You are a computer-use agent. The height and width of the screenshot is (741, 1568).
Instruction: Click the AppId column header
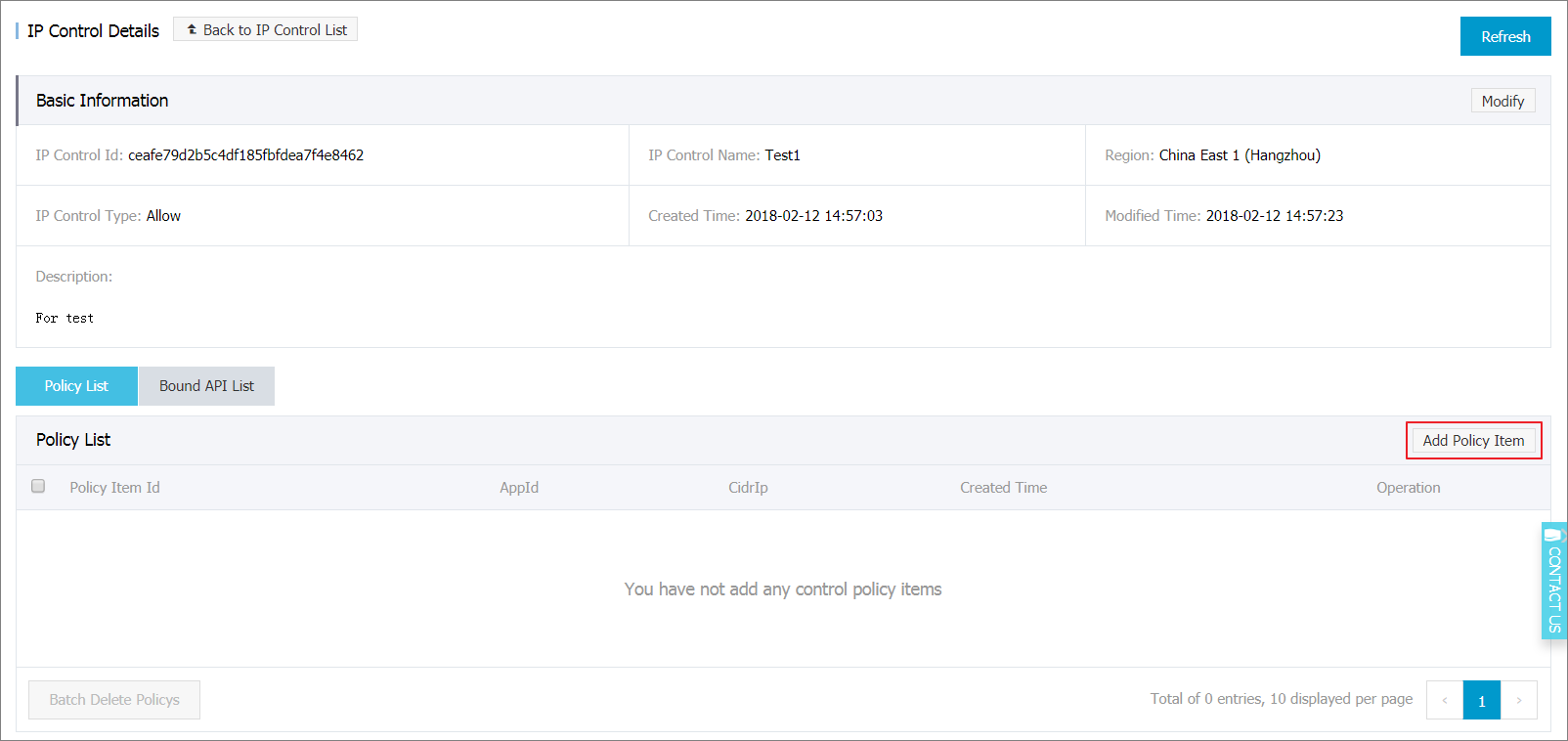click(x=519, y=488)
